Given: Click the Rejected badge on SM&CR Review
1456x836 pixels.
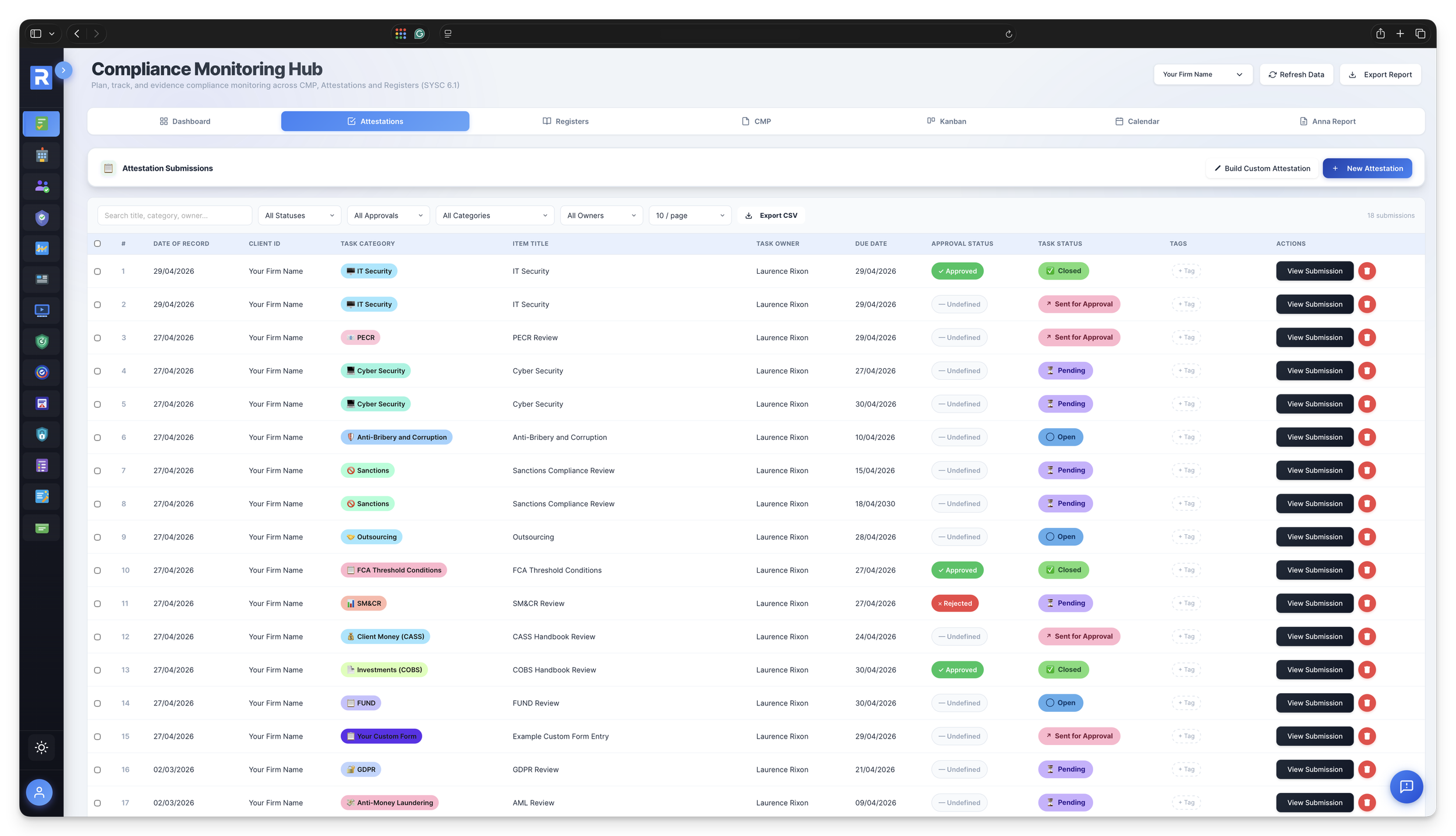Looking at the screenshot, I should click(x=955, y=604).
